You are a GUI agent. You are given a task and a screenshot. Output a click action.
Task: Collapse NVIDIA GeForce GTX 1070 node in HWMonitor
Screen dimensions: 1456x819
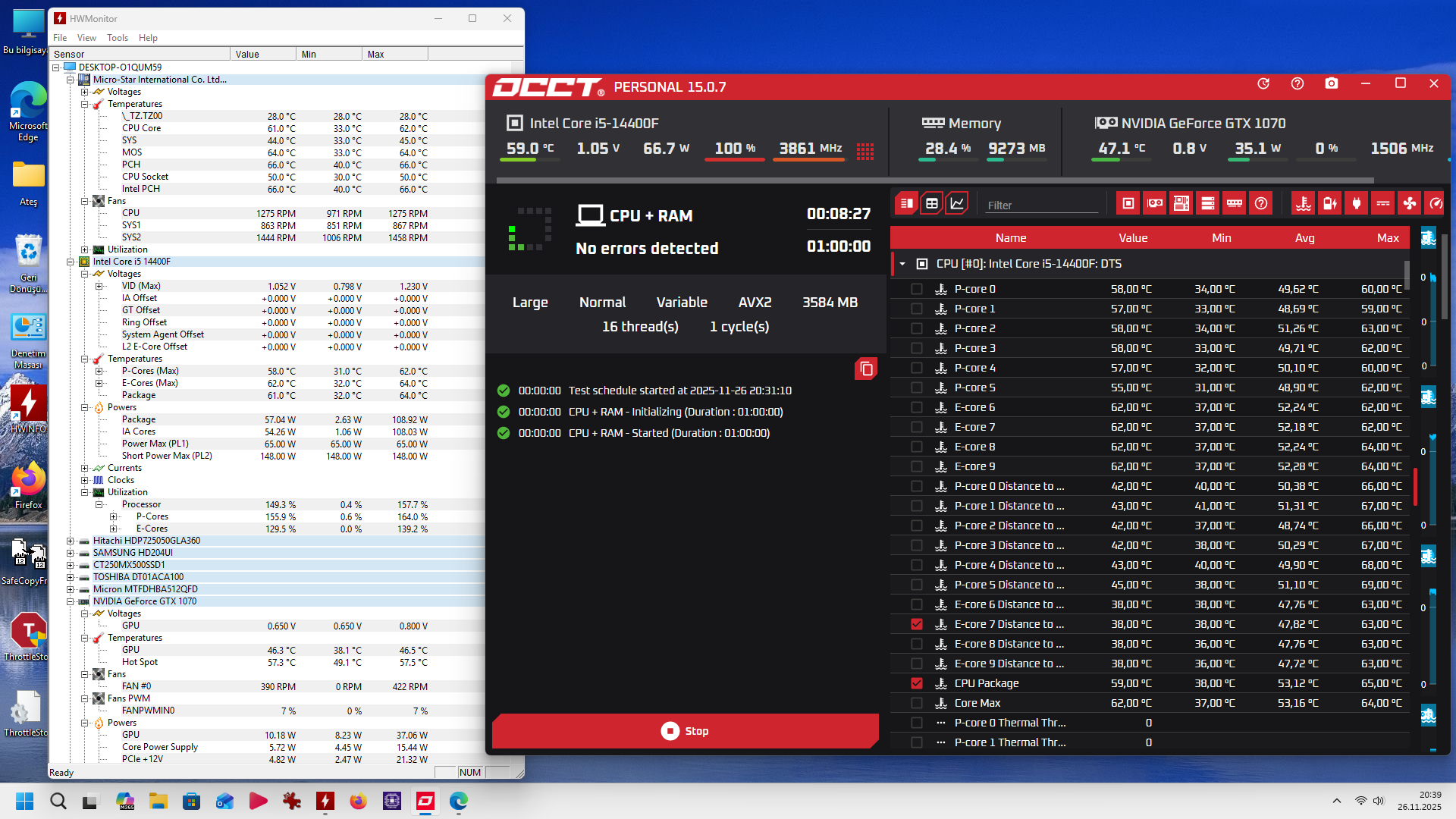point(71,601)
